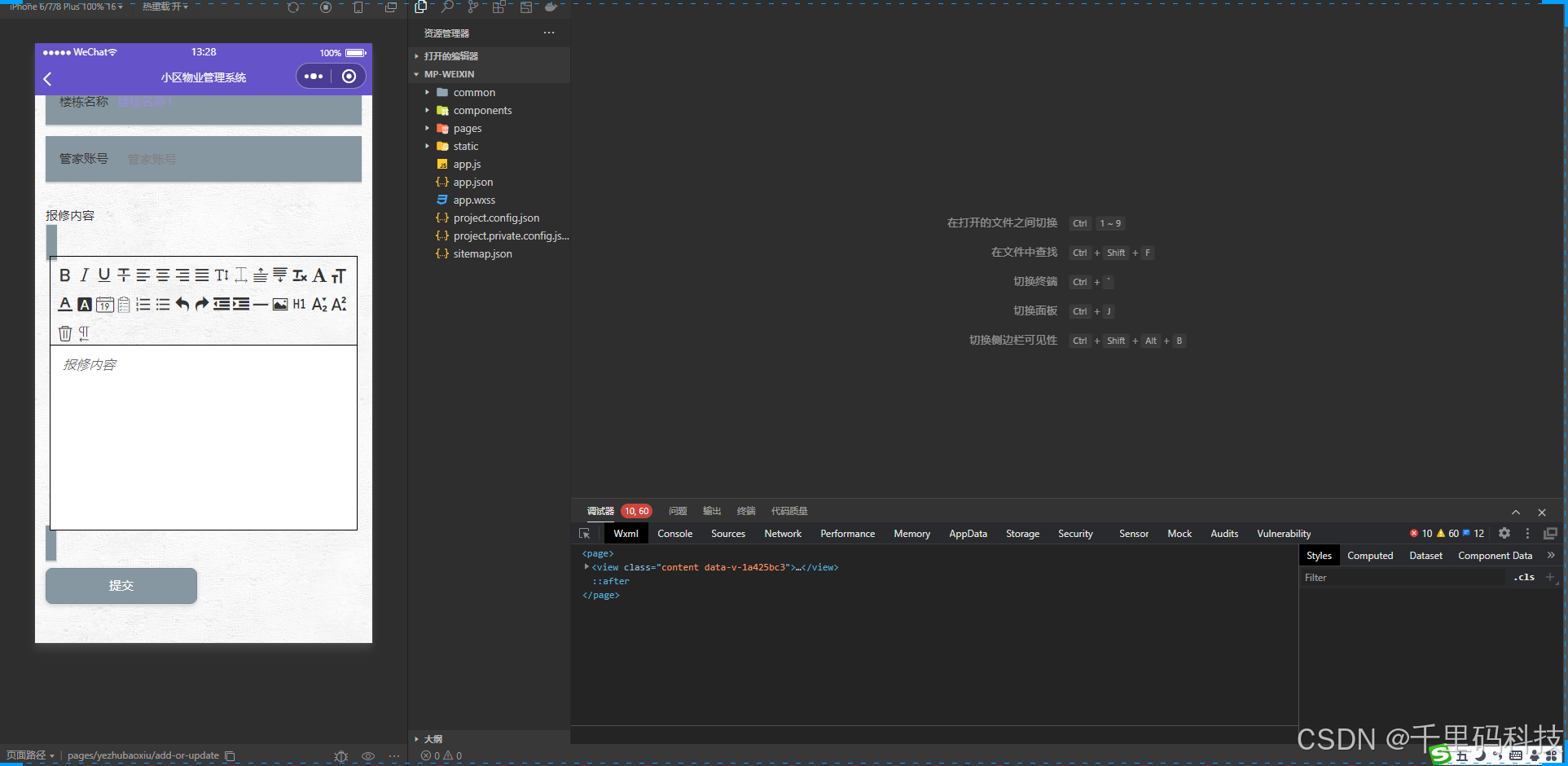This screenshot has height=766, width=1568.
Task: Change font size with the tT icon
Action: (339, 275)
